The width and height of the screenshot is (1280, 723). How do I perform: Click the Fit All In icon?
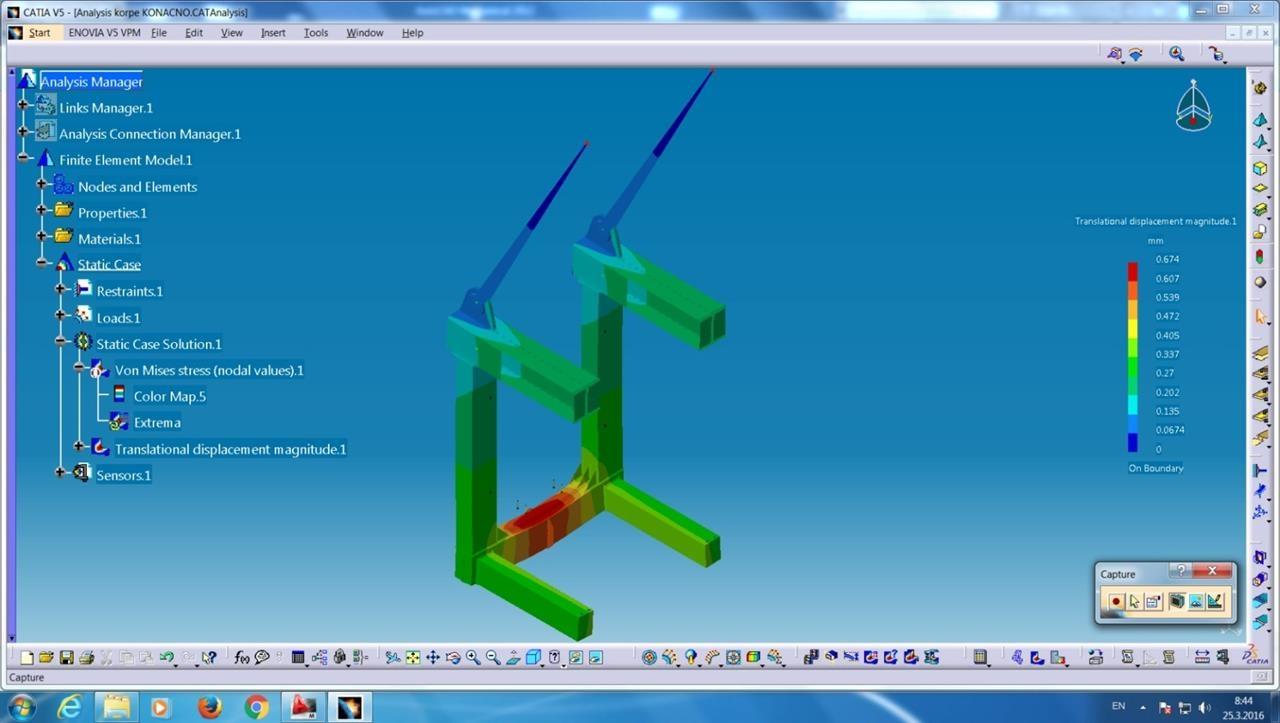click(x=413, y=657)
